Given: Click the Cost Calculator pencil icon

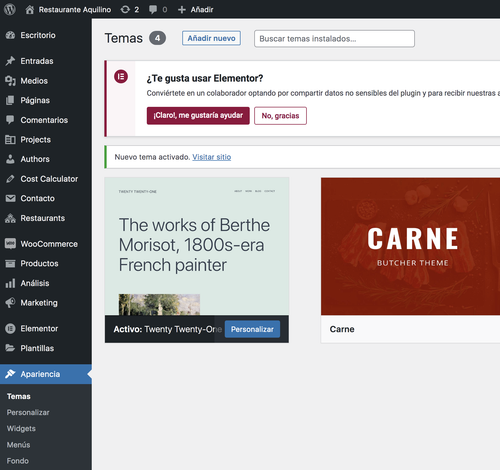Looking at the screenshot, I should pyautogui.click(x=10, y=179).
